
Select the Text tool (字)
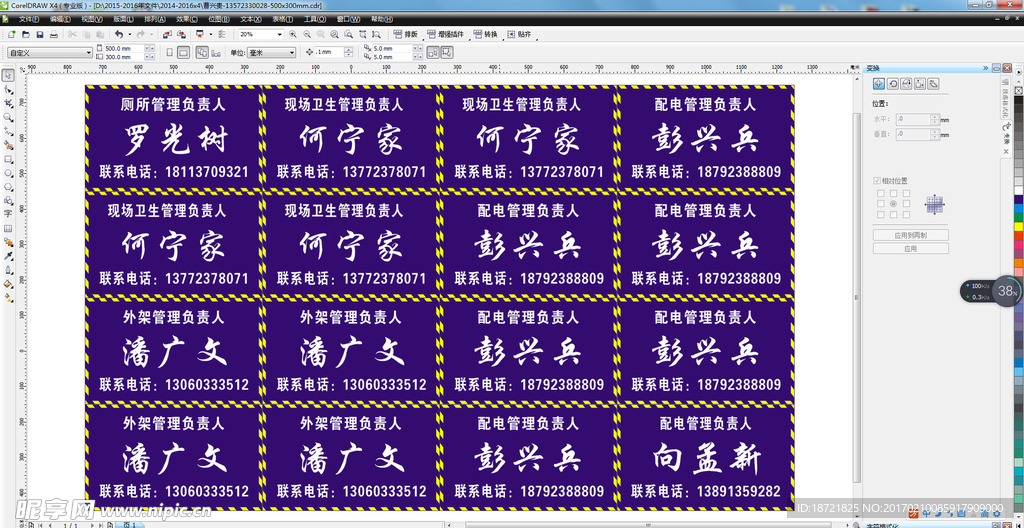pyautogui.click(x=8, y=214)
